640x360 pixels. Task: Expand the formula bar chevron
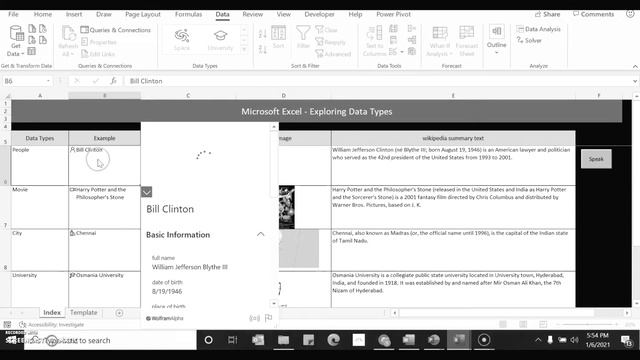[635, 81]
